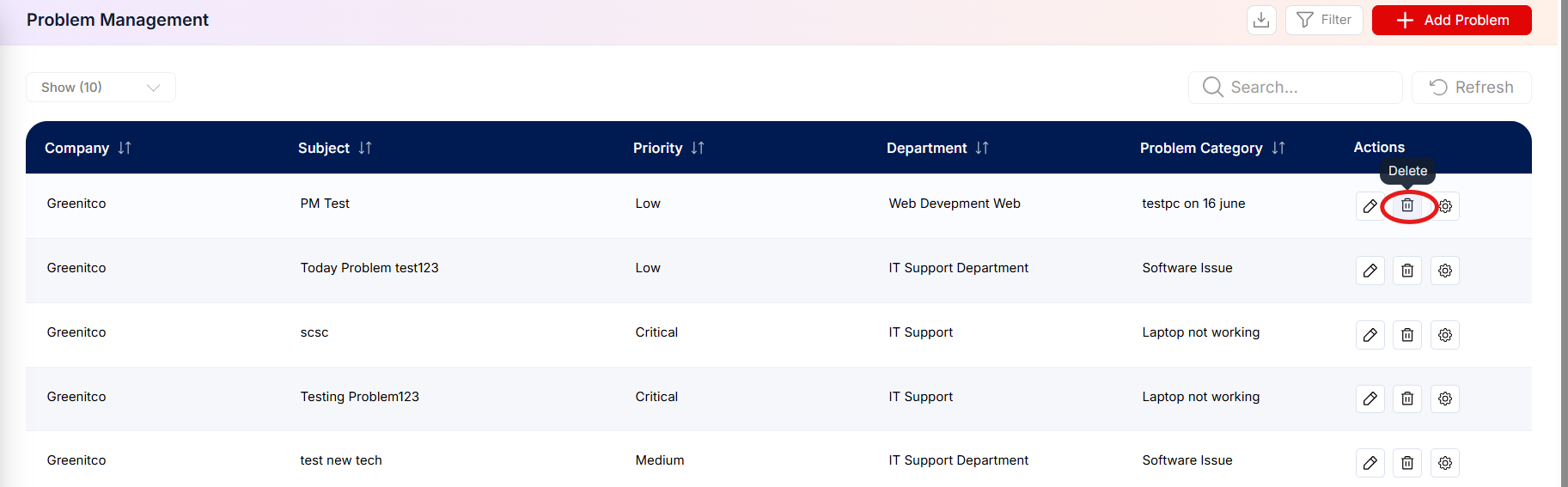Open settings for Today Problem test123

tap(1445, 271)
